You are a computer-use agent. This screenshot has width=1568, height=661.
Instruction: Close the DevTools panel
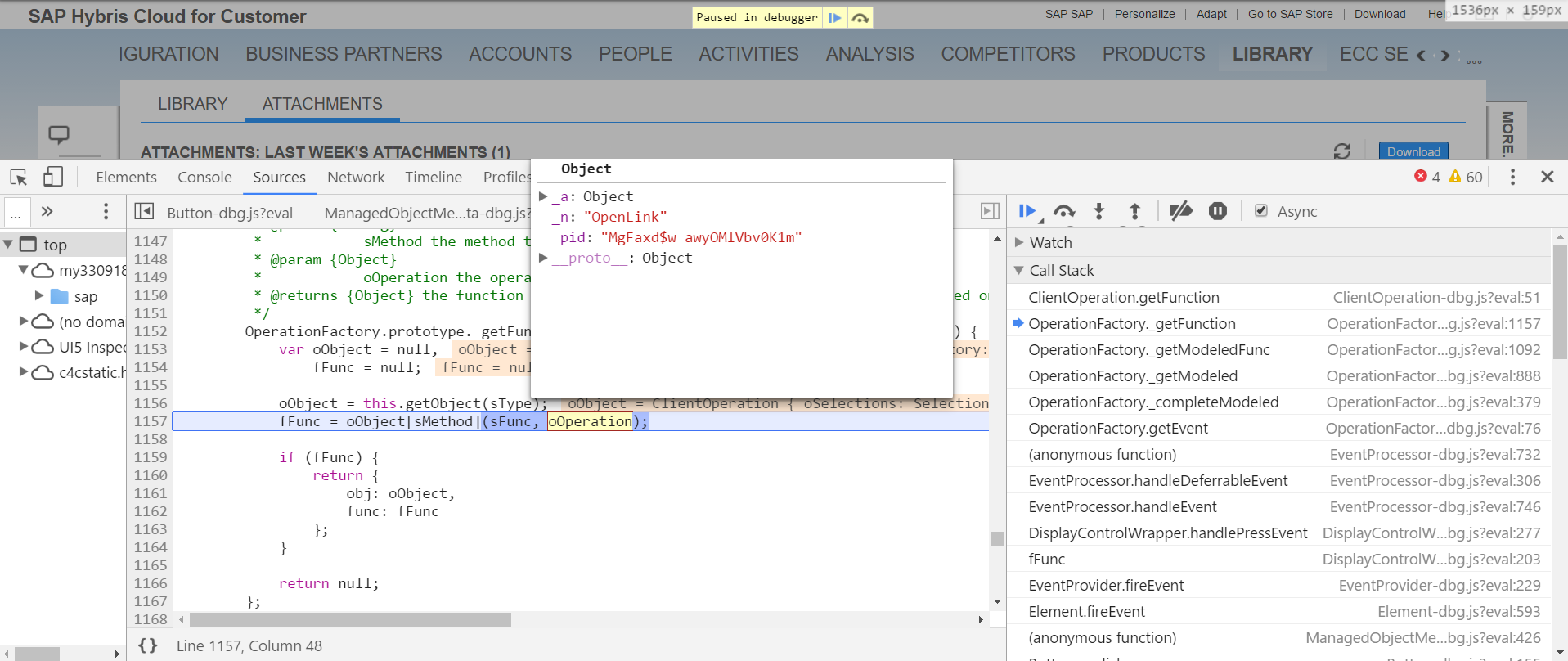tap(1548, 177)
